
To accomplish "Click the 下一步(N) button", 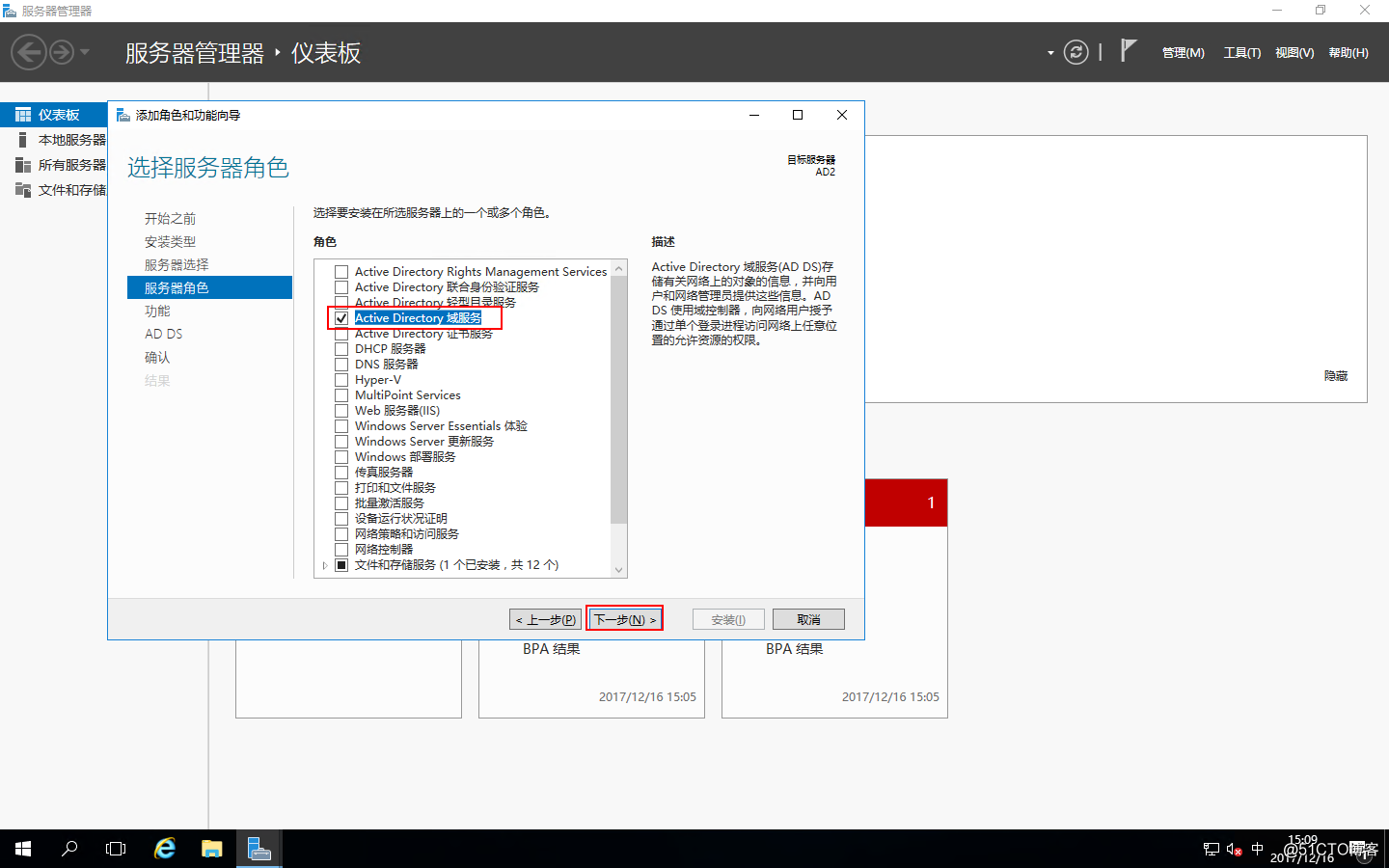I will 625,619.
